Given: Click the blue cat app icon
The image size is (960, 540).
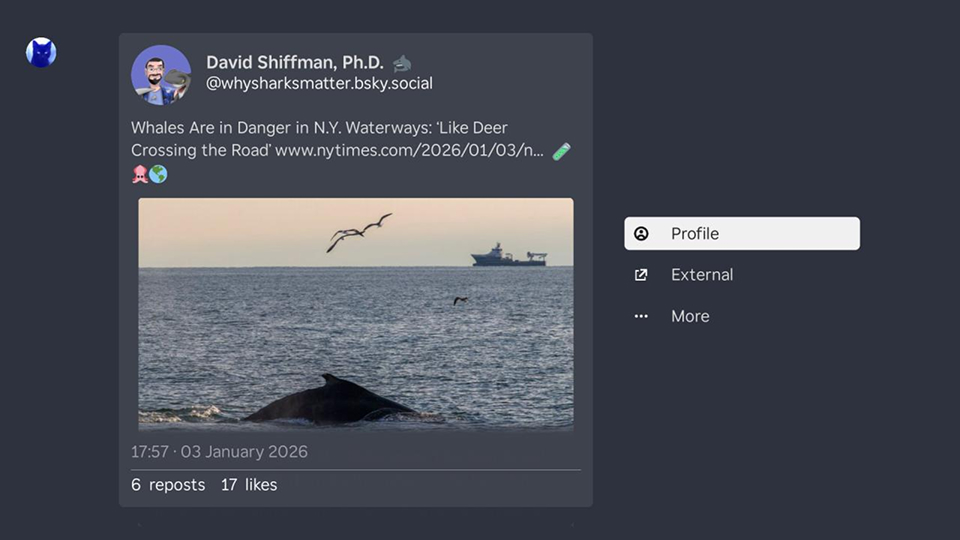Looking at the screenshot, I should (41, 53).
